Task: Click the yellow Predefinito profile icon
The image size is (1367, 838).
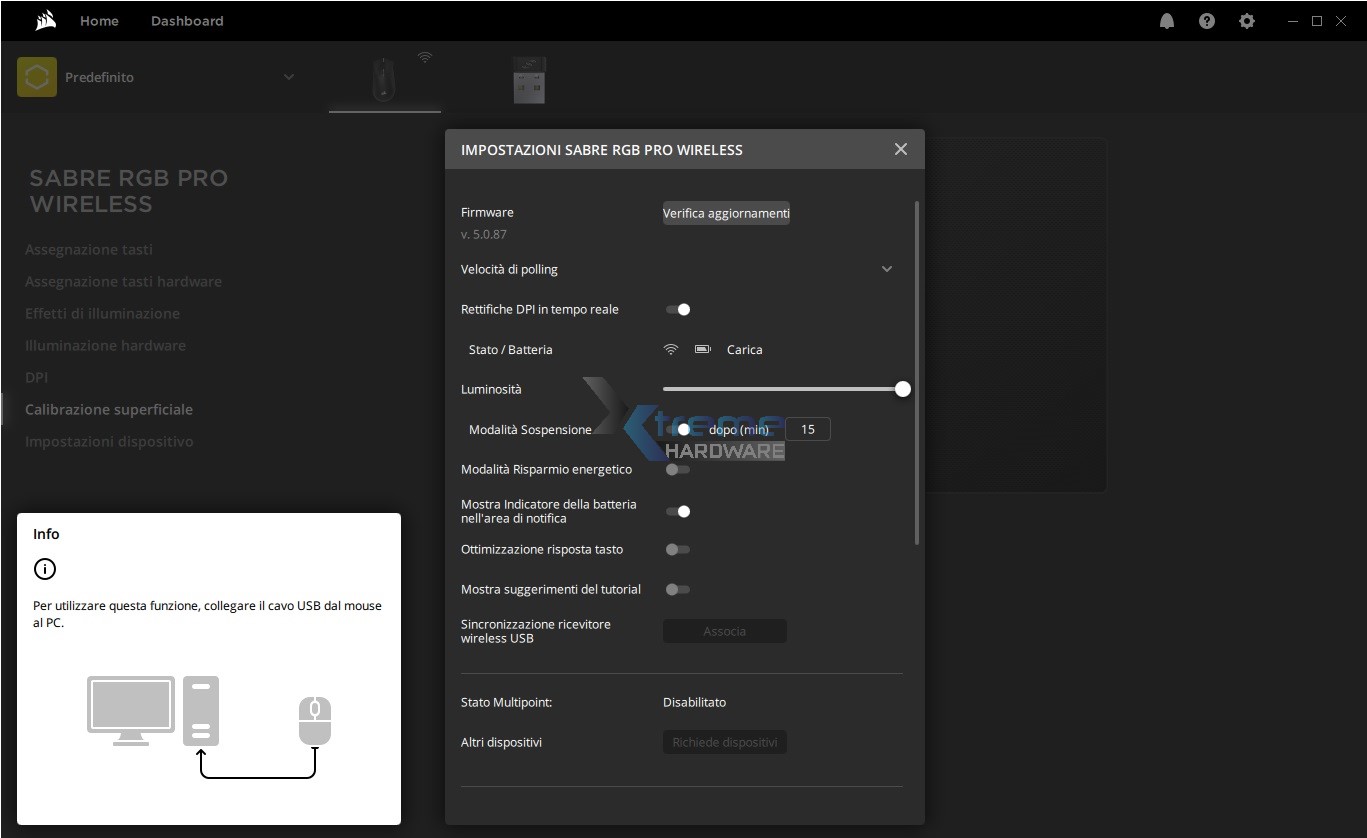Action: [37, 77]
